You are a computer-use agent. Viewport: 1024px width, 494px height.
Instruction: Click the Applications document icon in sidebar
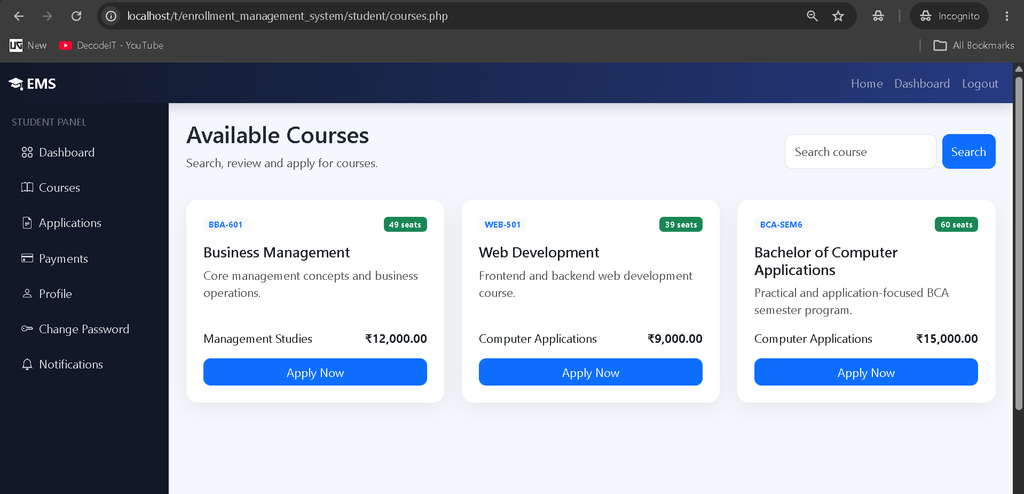coord(27,223)
